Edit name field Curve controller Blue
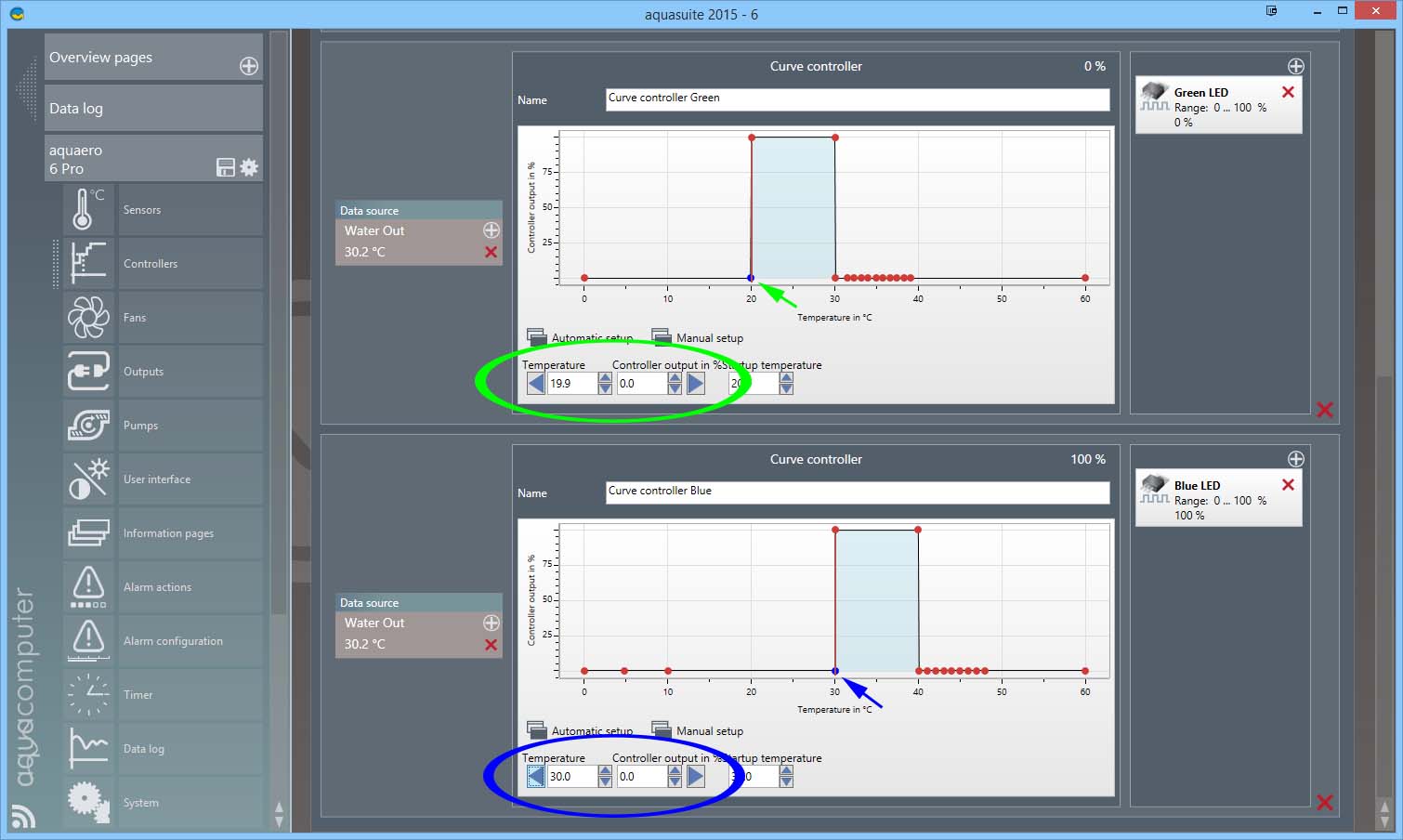 [x=858, y=492]
